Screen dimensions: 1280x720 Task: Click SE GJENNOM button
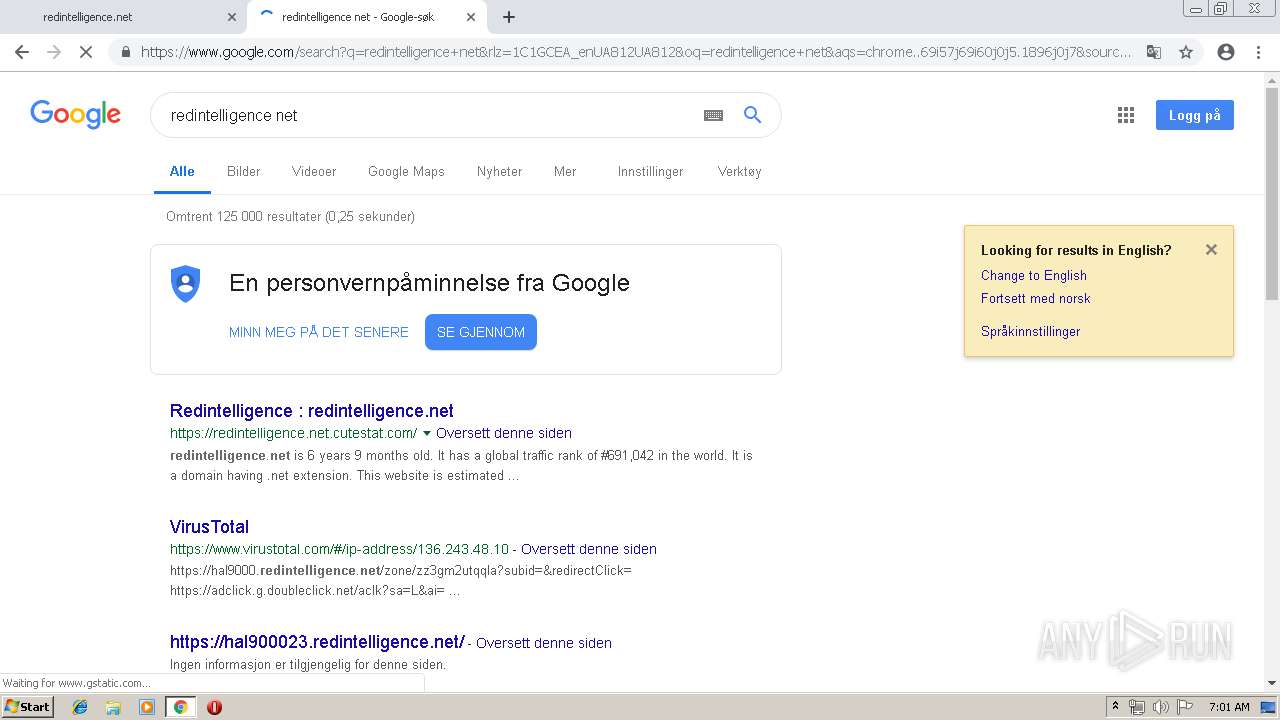point(481,332)
